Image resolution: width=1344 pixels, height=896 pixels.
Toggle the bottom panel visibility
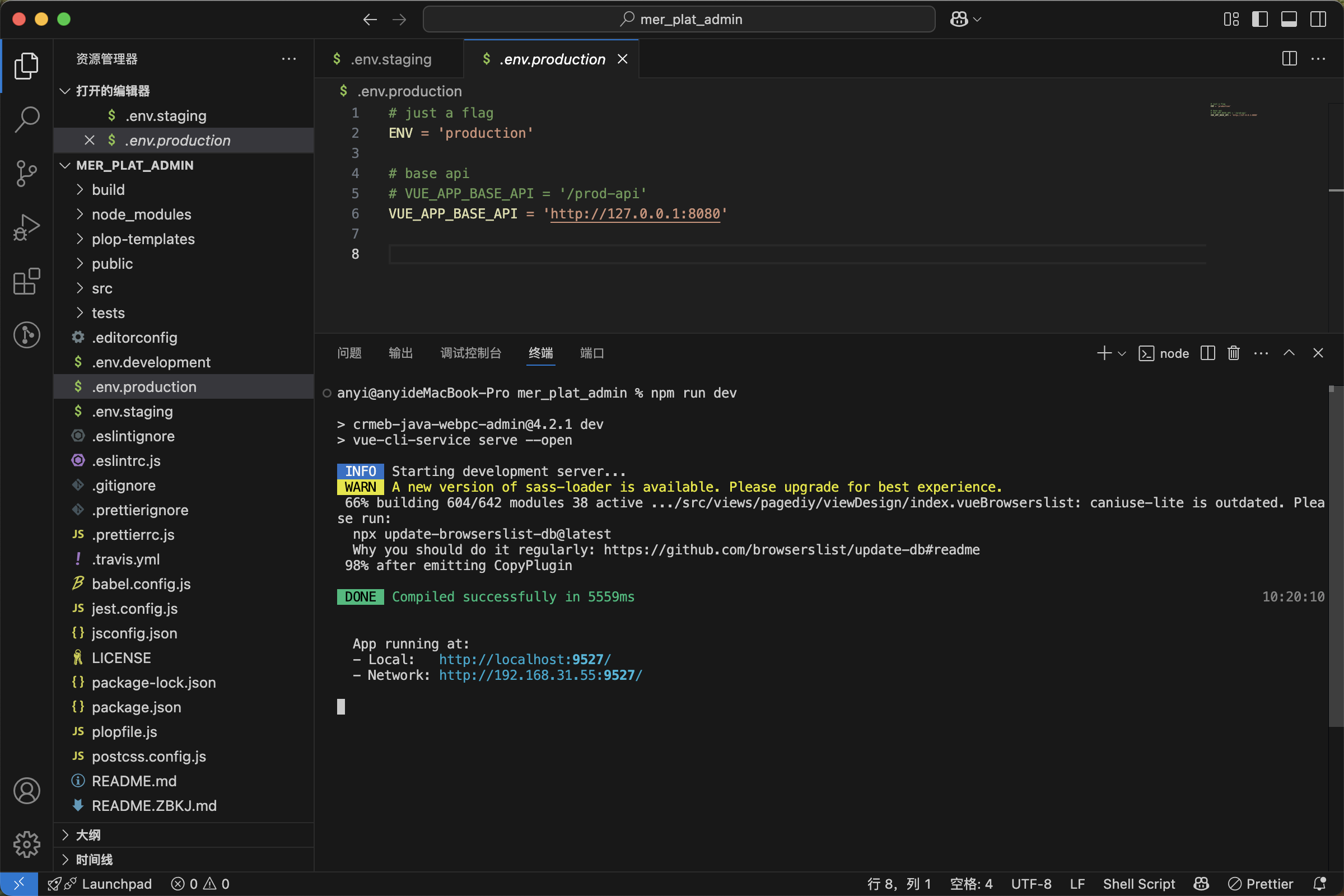pyautogui.click(x=1289, y=20)
